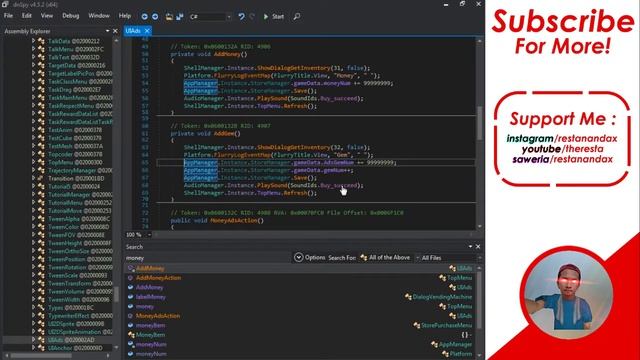Click the Save All toolbar icon
Image resolution: width=640 pixels, height=360 pixels.
click(x=180, y=17)
